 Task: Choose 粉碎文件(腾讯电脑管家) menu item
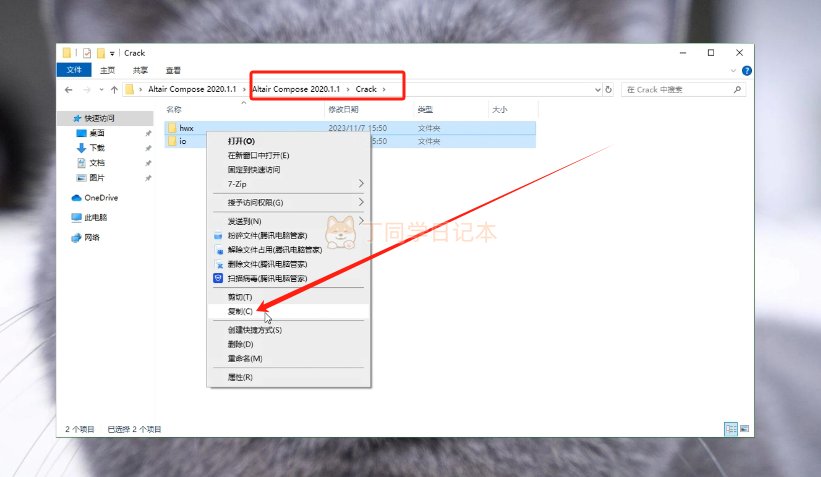pyautogui.click(x=289, y=236)
